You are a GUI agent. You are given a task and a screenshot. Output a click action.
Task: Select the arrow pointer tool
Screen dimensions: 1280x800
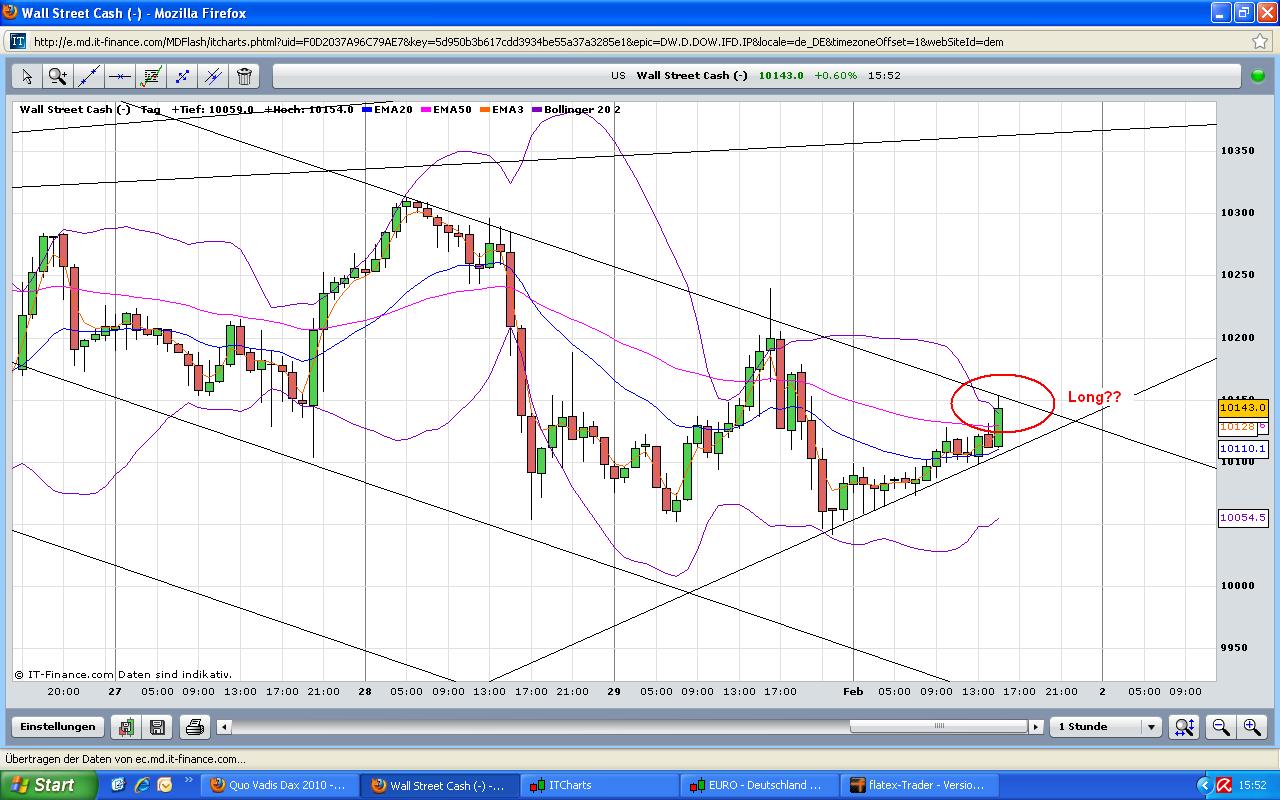click(x=27, y=76)
